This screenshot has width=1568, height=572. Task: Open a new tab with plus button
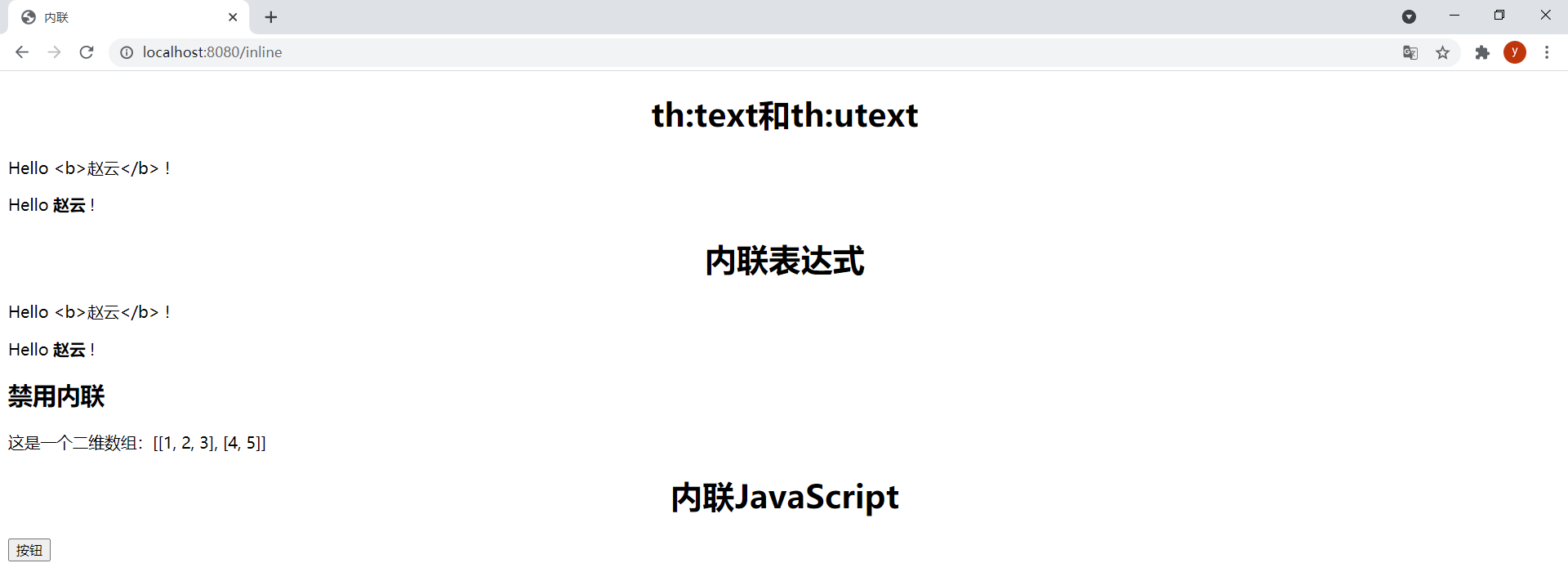click(x=271, y=17)
